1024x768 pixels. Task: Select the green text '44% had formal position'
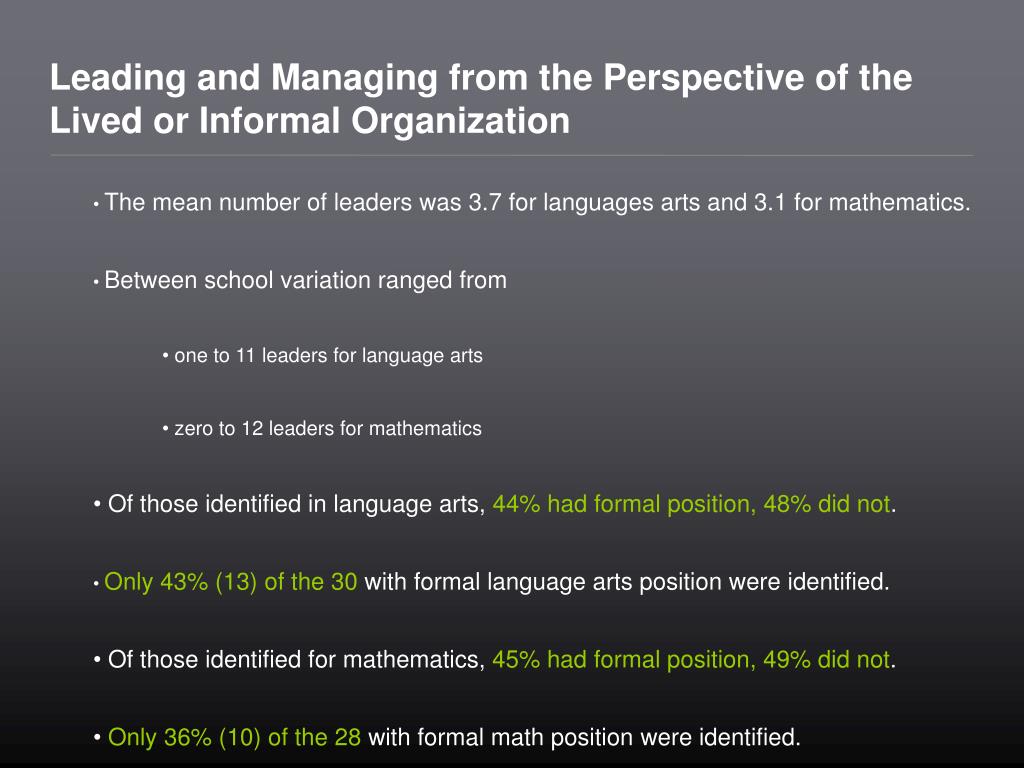coord(624,504)
